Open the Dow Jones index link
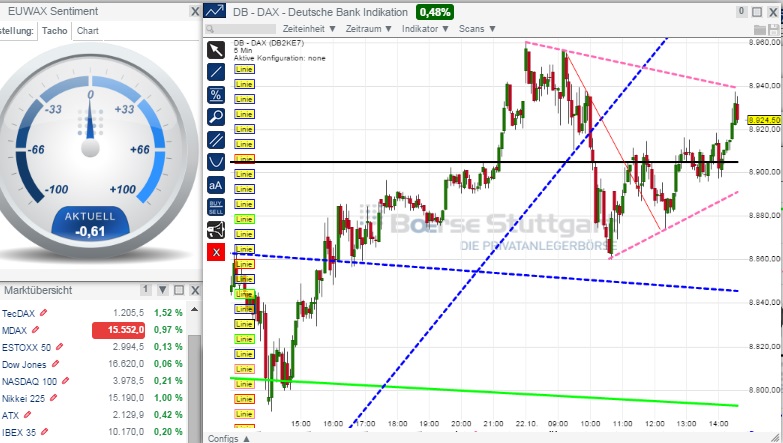The height and width of the screenshot is (443, 783). click(24, 364)
